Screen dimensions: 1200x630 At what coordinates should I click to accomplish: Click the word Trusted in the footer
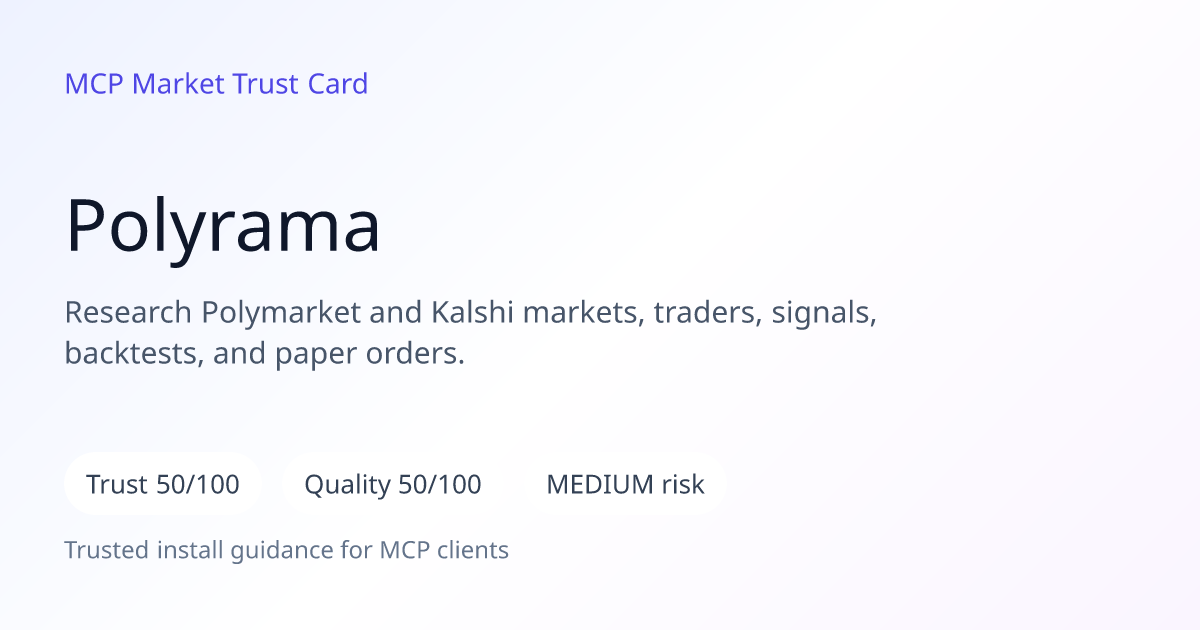[x=108, y=550]
